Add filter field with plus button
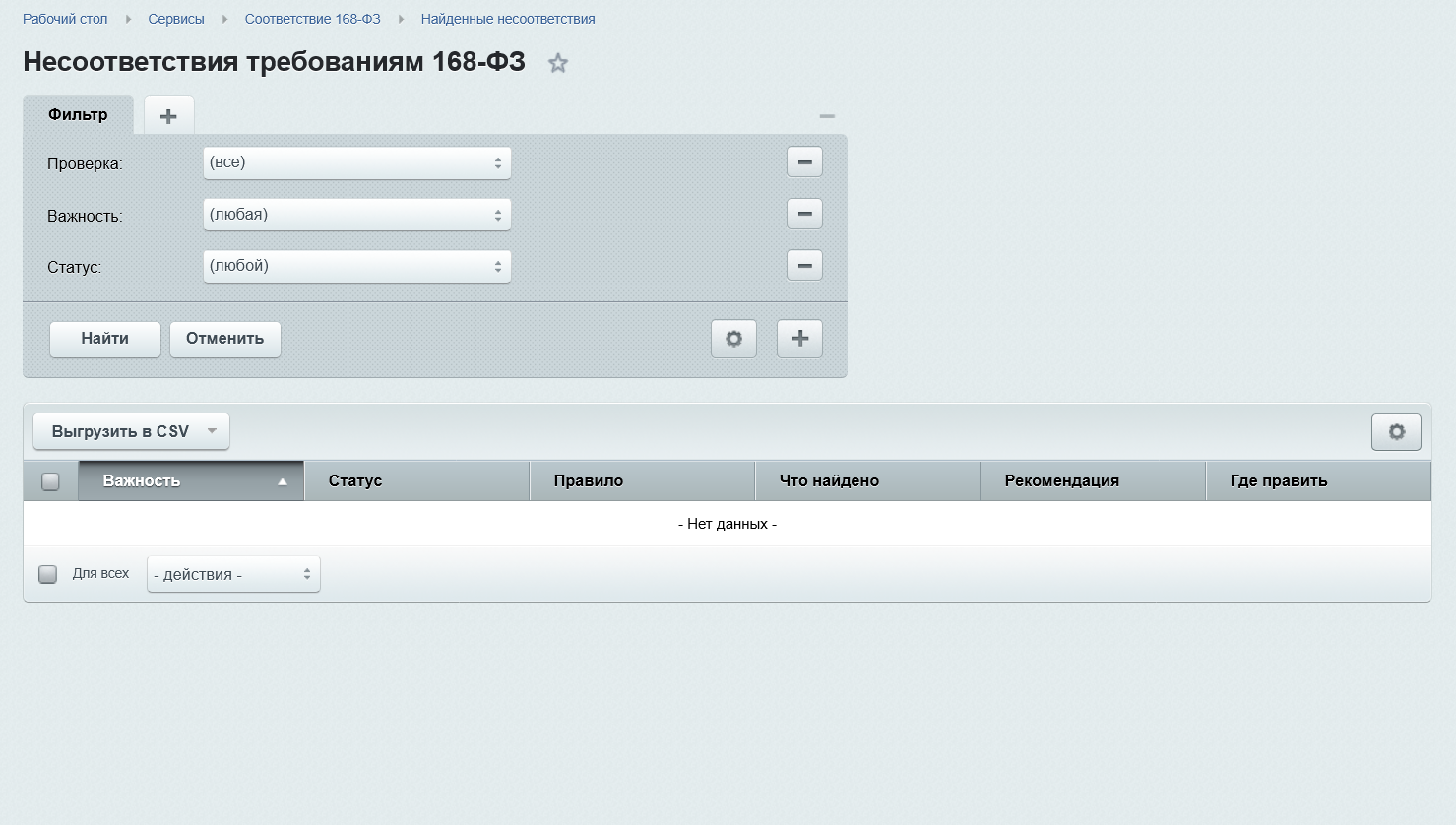This screenshot has width=1456, height=825. point(799,339)
